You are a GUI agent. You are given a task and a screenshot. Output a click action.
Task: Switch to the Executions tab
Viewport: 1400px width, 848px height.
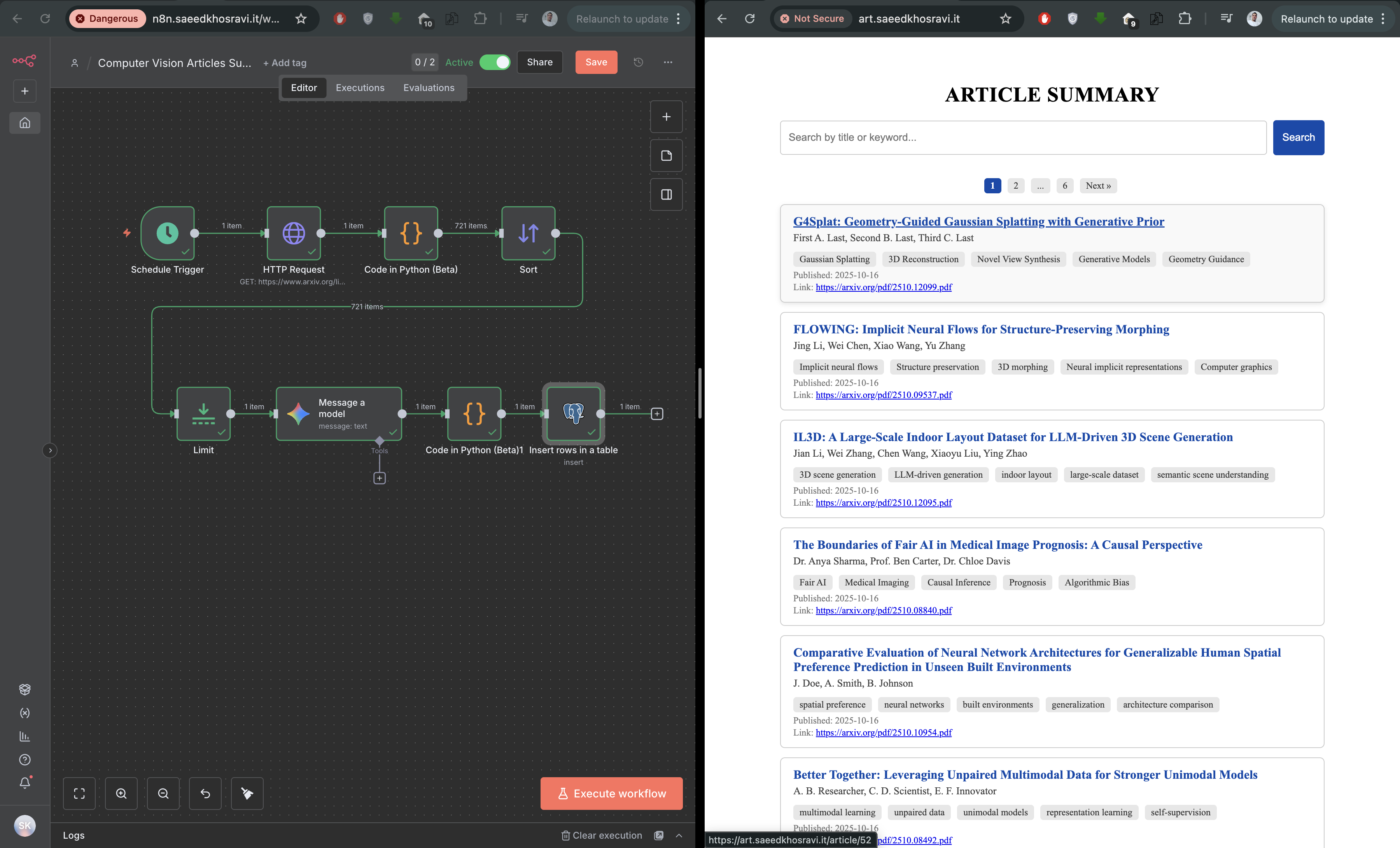click(360, 88)
